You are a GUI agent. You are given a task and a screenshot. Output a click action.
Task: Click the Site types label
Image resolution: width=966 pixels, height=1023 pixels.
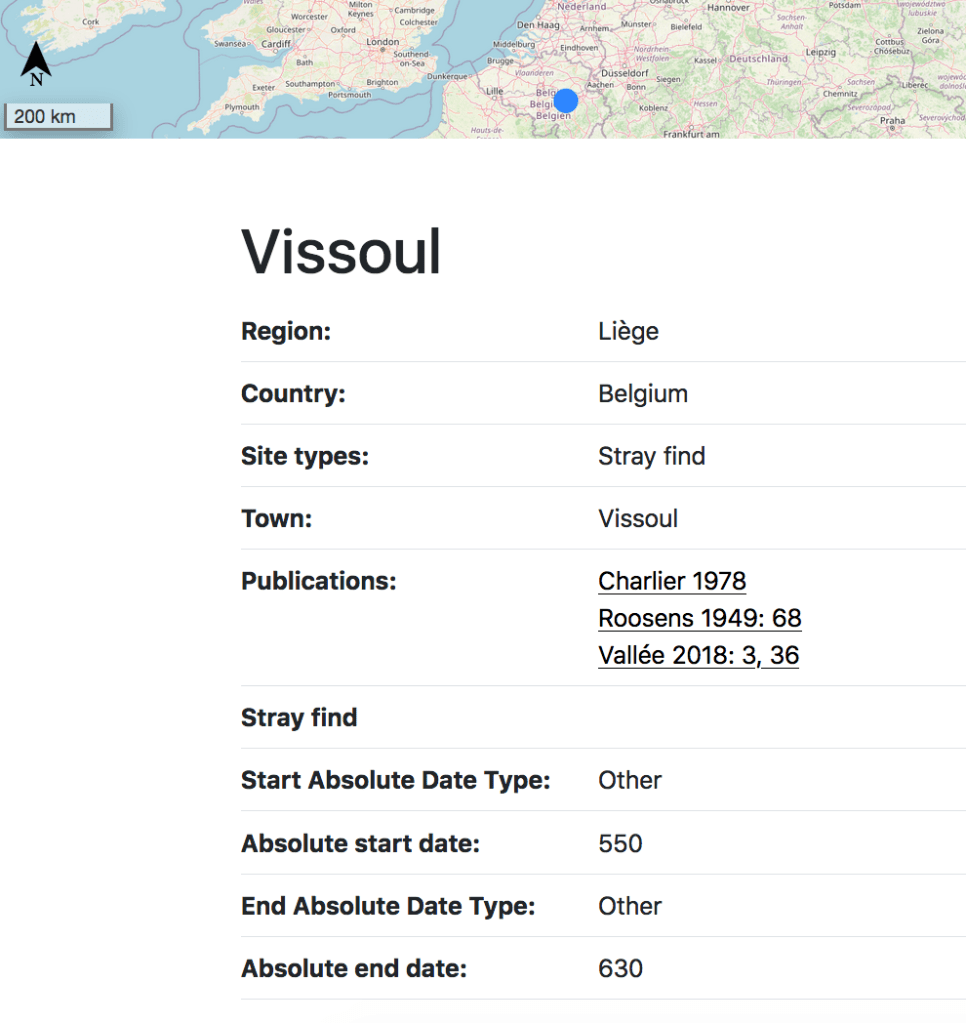pos(305,456)
